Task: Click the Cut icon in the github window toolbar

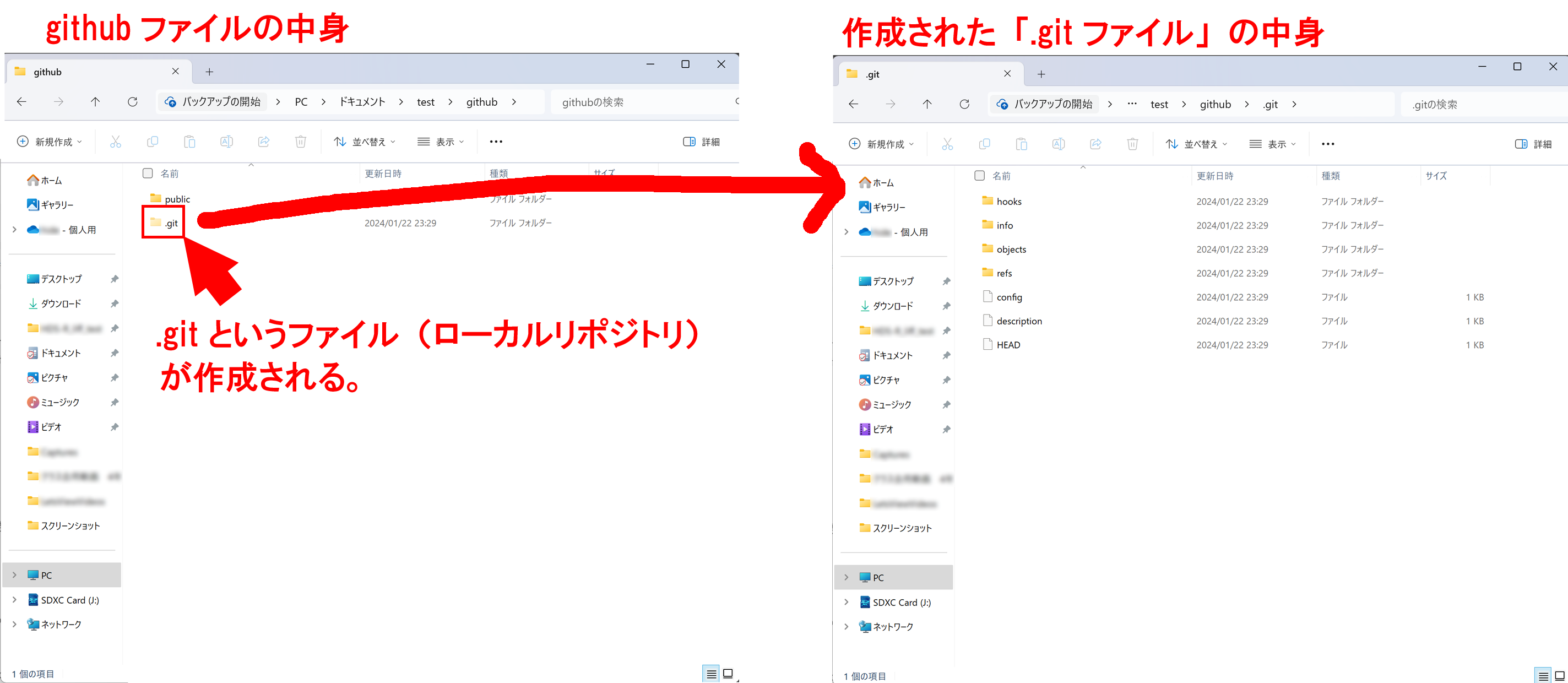Action: [116, 141]
